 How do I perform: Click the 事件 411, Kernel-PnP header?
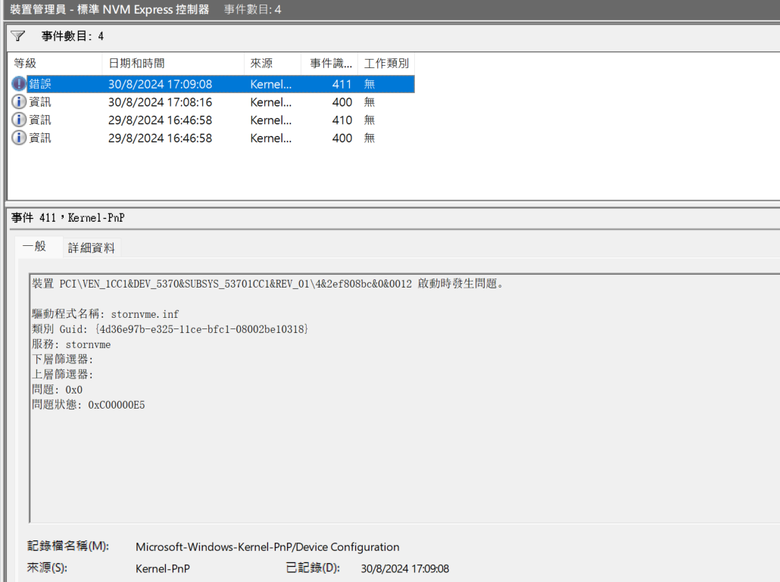click(x=68, y=217)
